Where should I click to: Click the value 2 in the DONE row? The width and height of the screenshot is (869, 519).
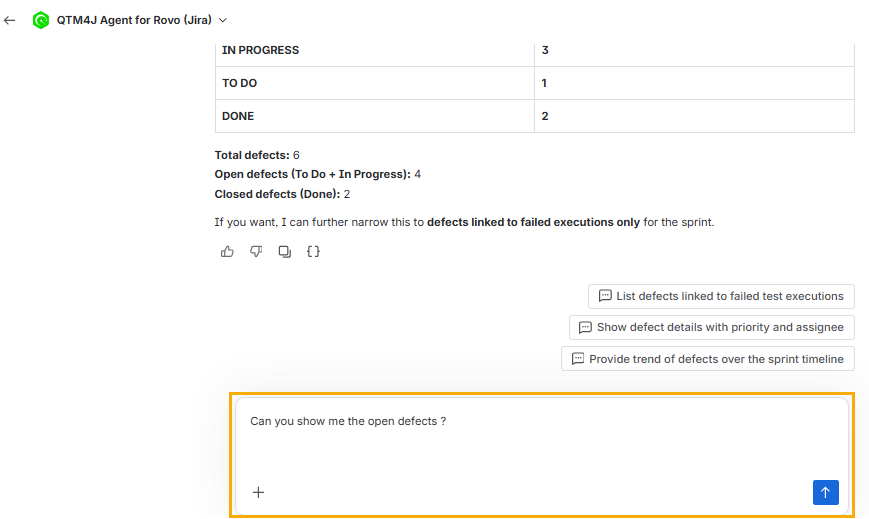[545, 116]
